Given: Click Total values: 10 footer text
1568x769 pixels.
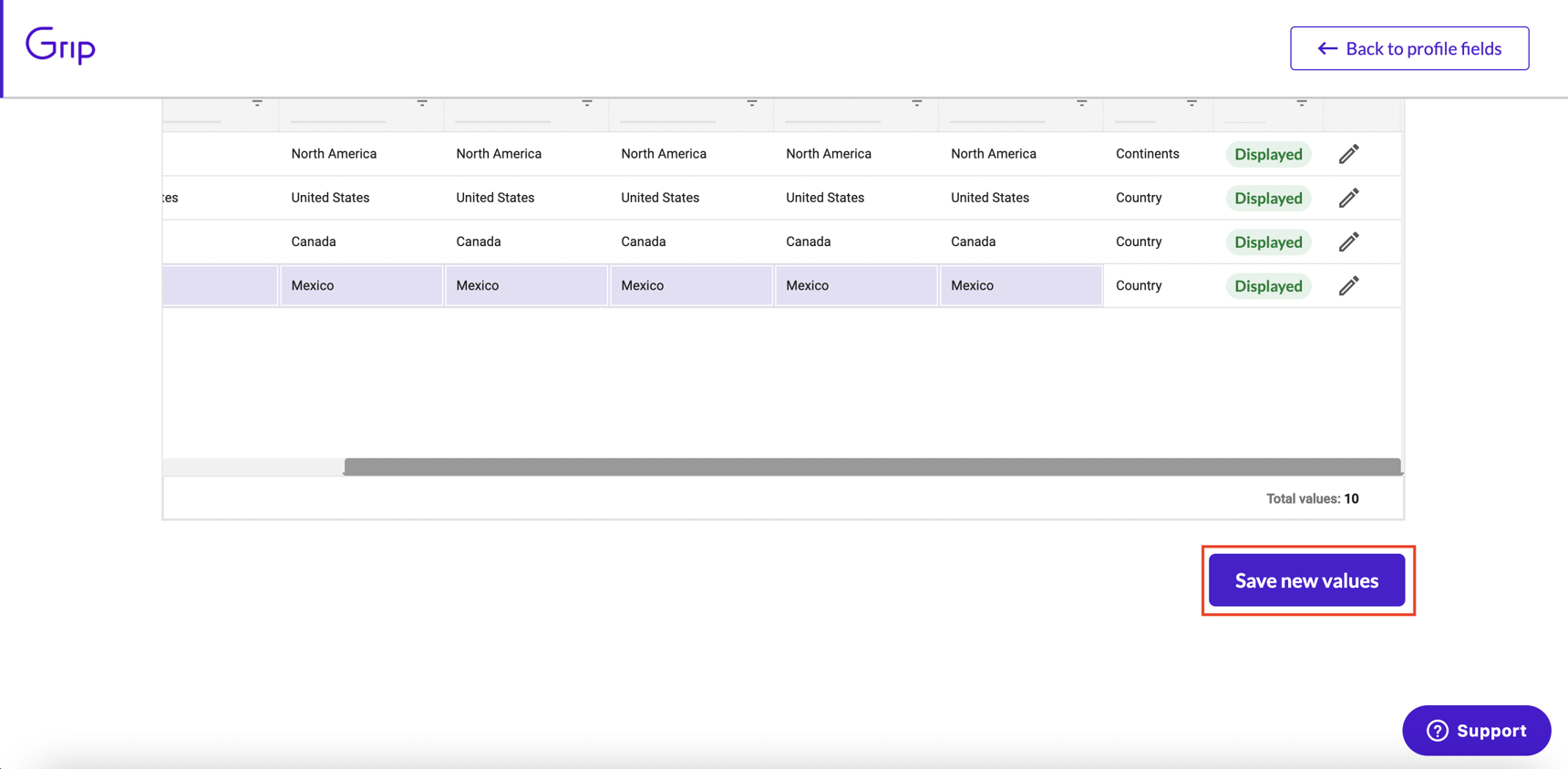Looking at the screenshot, I should point(1312,498).
